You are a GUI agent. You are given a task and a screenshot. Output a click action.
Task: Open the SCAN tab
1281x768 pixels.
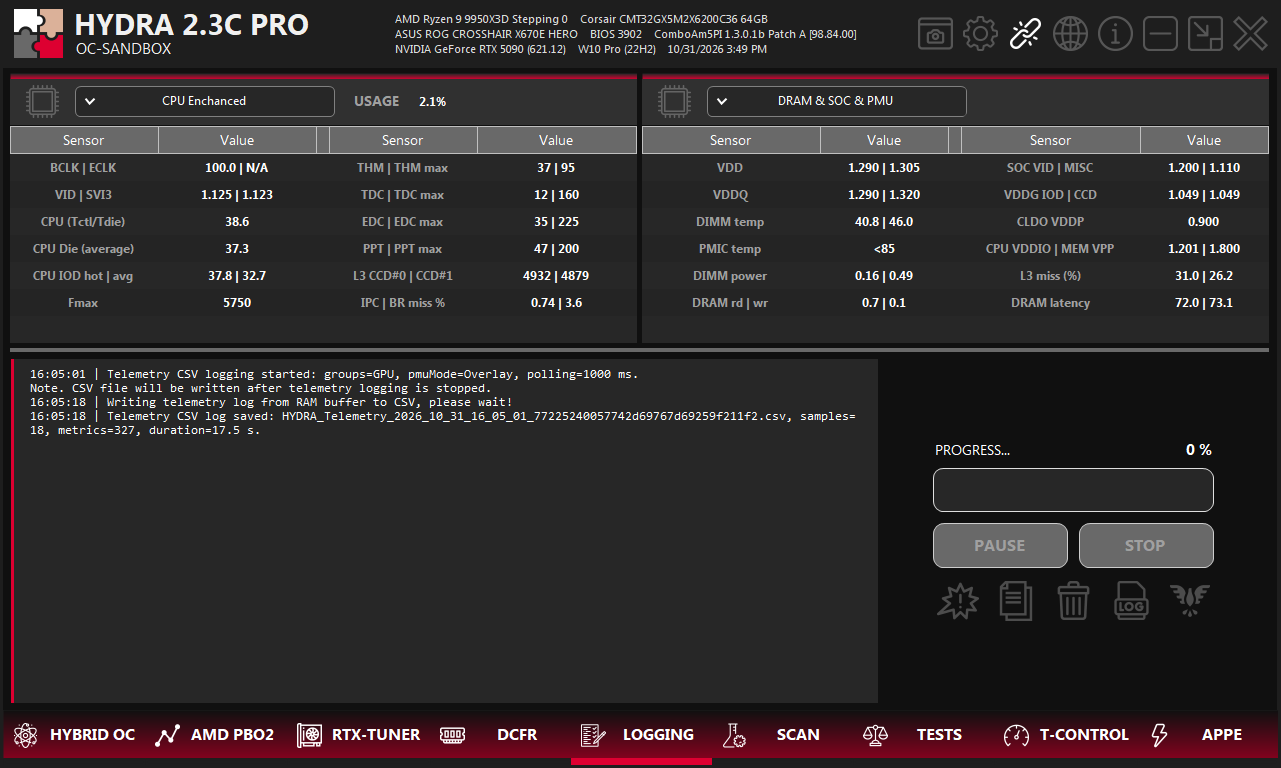(772, 735)
